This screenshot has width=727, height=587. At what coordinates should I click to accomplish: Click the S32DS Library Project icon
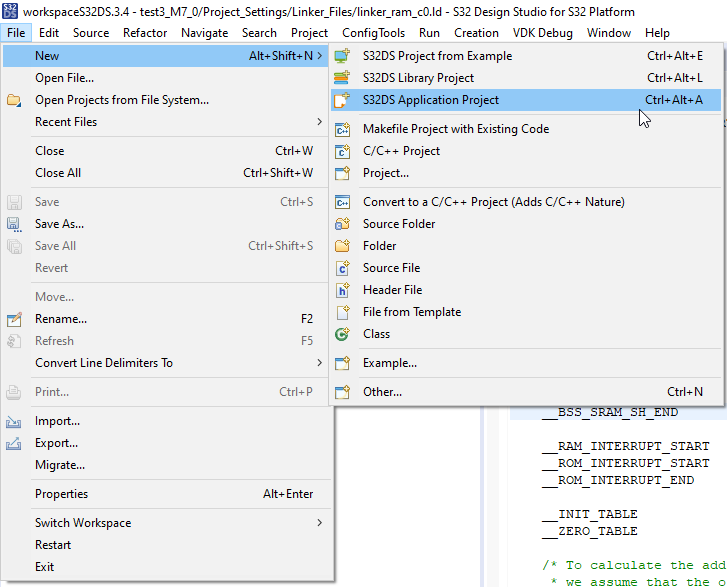coord(342,78)
